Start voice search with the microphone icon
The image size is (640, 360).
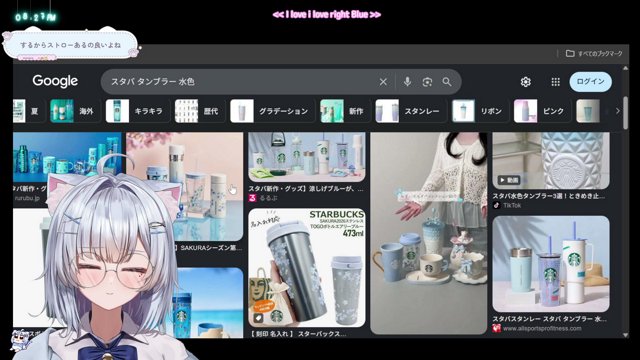click(407, 82)
